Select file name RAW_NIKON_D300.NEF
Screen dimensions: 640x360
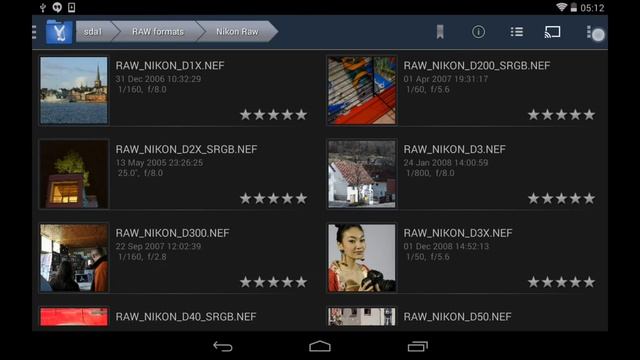click(x=172, y=233)
